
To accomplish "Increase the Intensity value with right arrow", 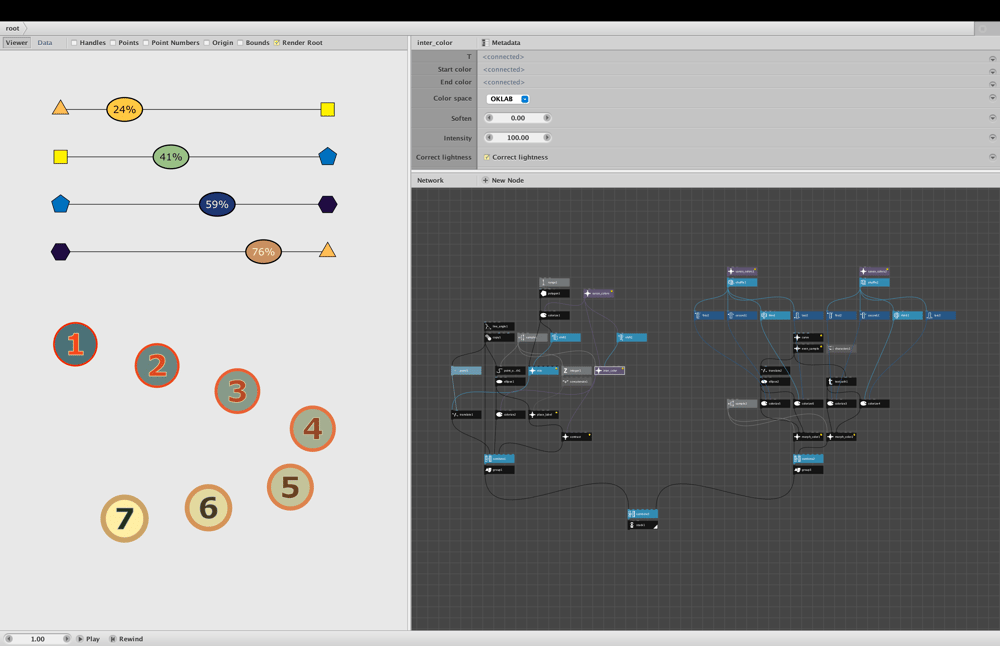I will click(547, 138).
